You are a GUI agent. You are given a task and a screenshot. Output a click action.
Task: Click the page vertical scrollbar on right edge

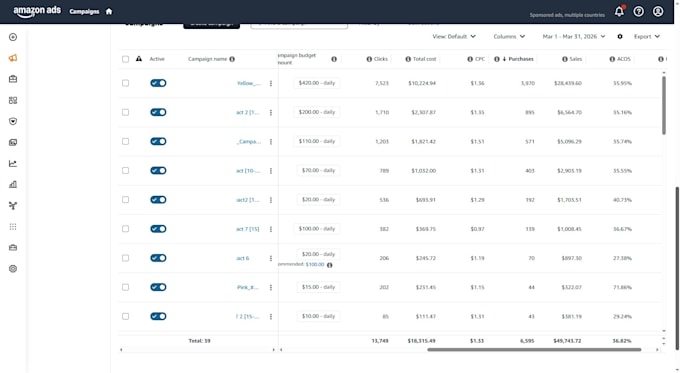tap(677, 268)
